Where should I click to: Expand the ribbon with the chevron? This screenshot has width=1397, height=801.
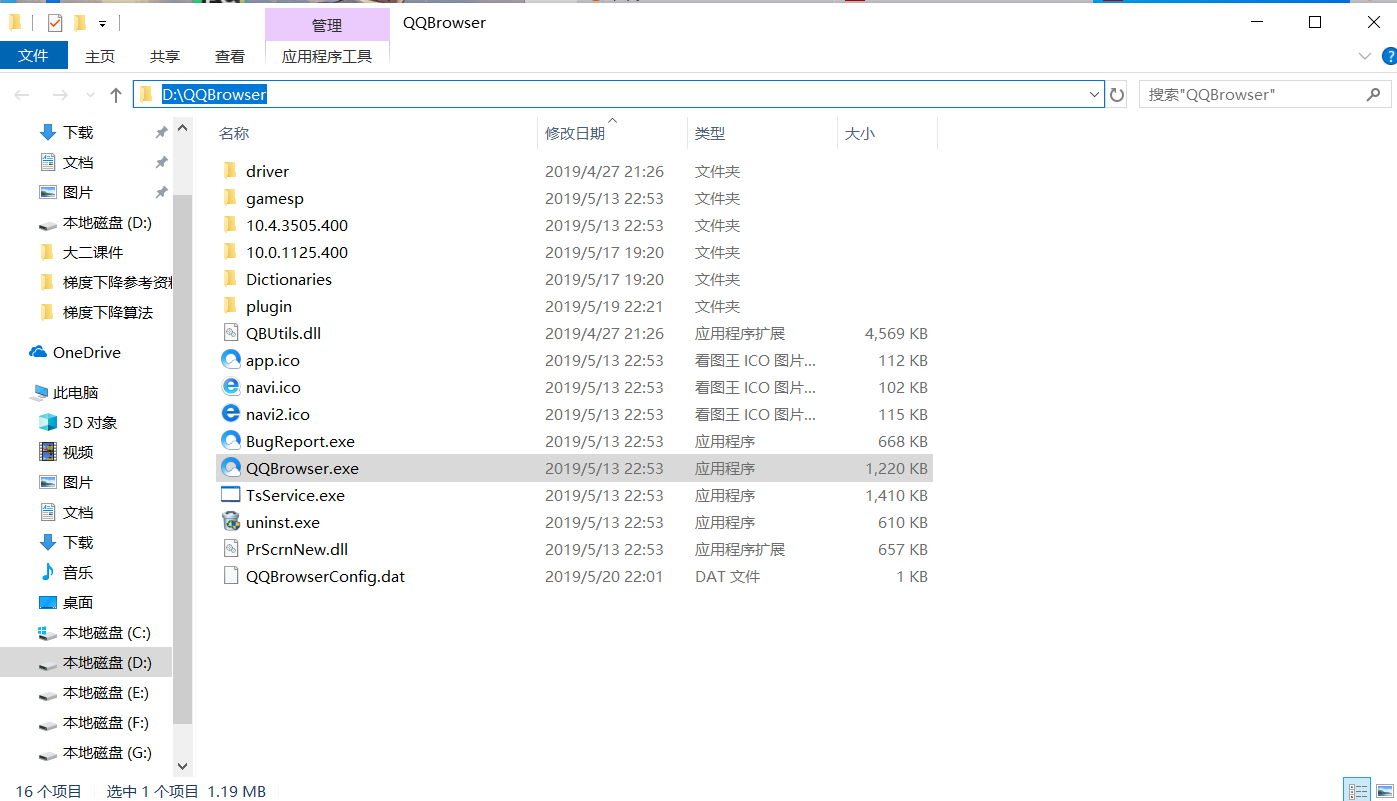(x=1365, y=57)
